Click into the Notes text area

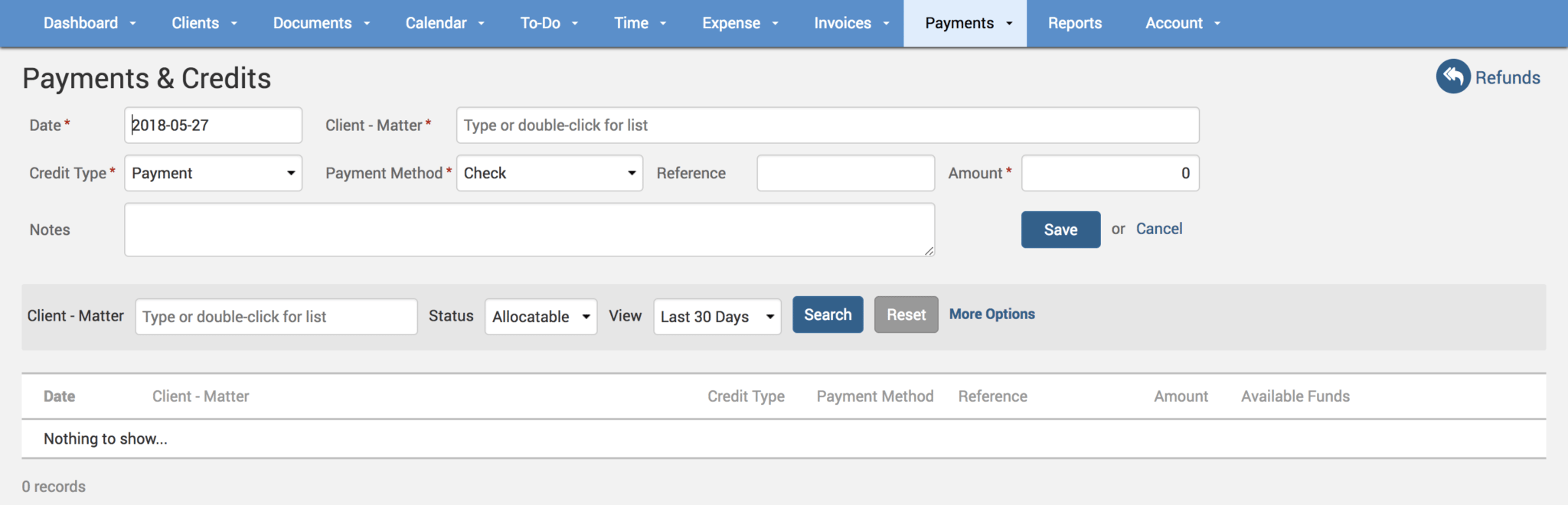(529, 230)
